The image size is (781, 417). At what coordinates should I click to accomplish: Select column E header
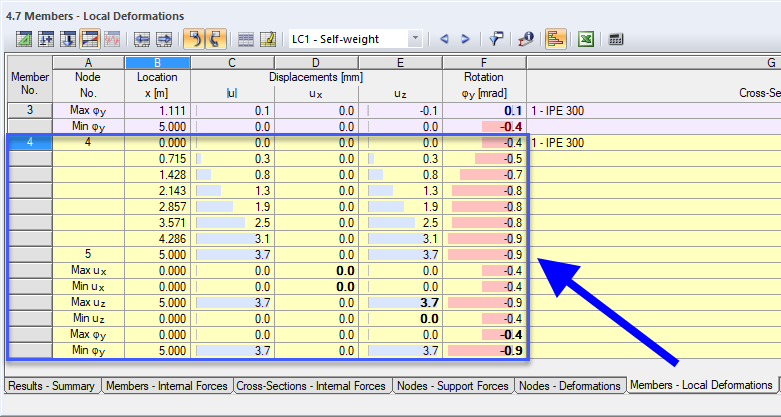click(x=400, y=62)
